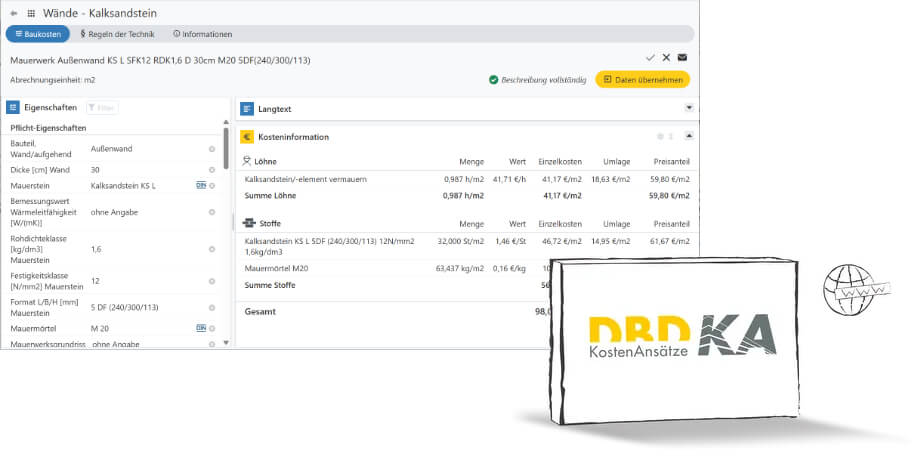Click the X discard icon beside the checkmark
Image resolution: width=912 pixels, height=456 pixels.
666,58
